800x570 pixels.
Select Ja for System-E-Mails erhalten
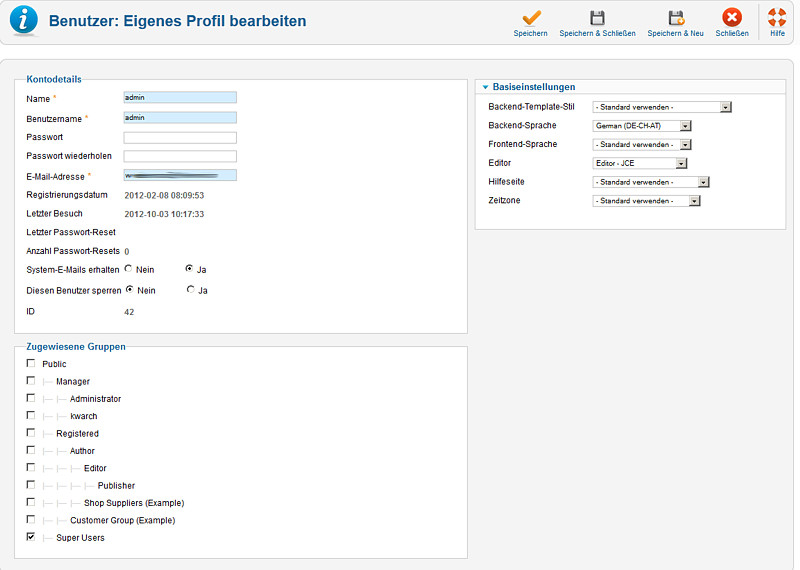[x=189, y=268]
